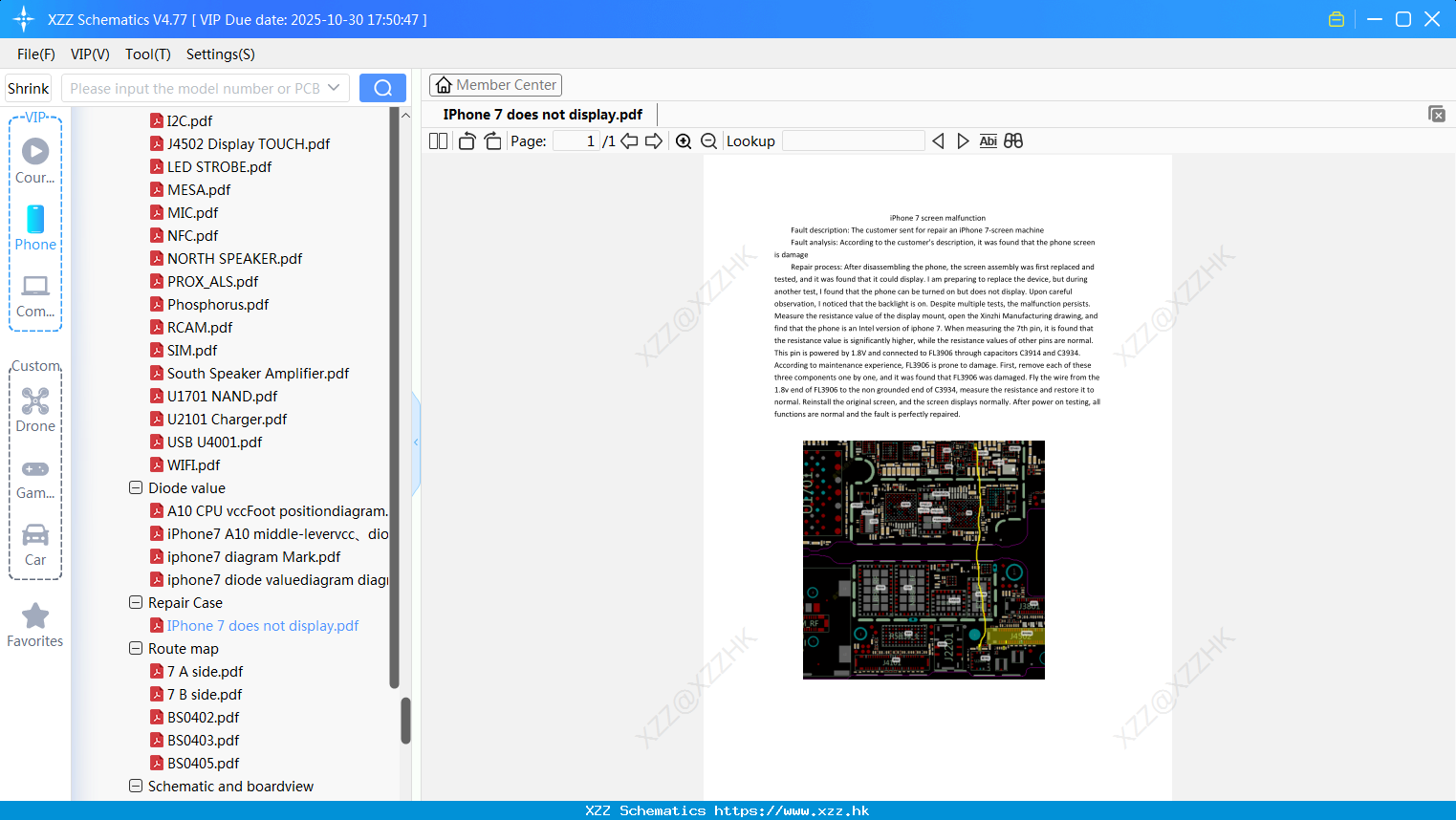Close the document tab panel icon
This screenshot has height=820, width=1456.
point(1436,114)
